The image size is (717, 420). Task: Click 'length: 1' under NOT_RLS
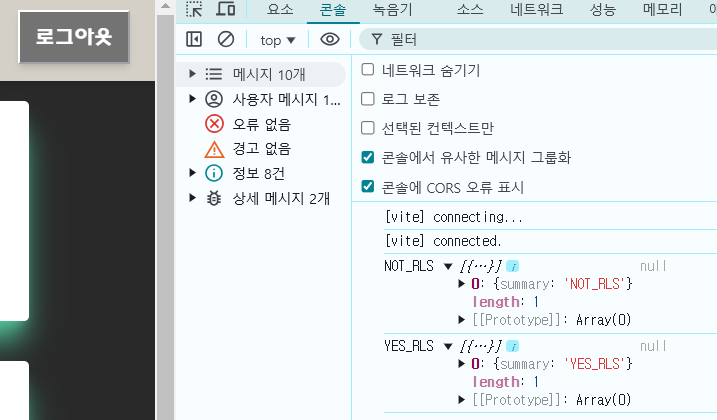505,302
